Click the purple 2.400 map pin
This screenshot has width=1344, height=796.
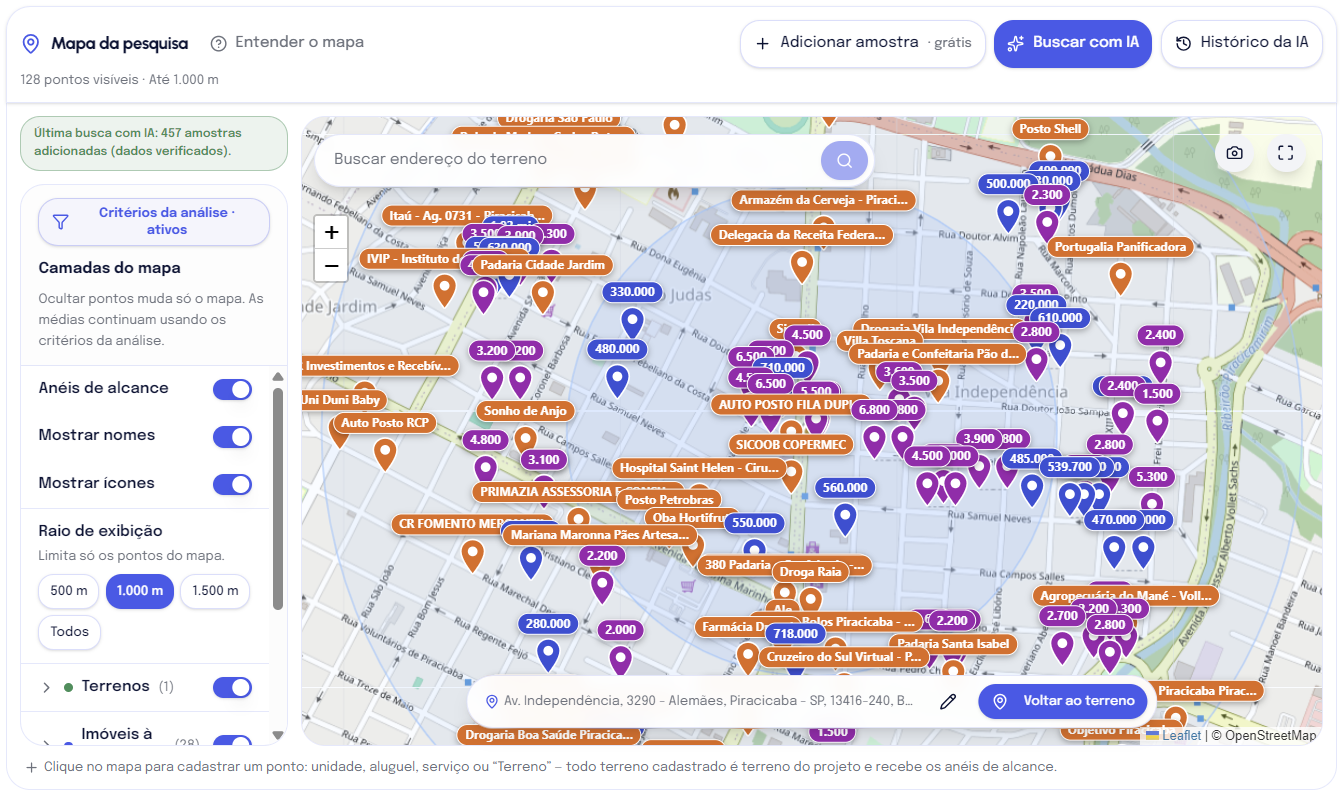pyautogui.click(x=1160, y=366)
